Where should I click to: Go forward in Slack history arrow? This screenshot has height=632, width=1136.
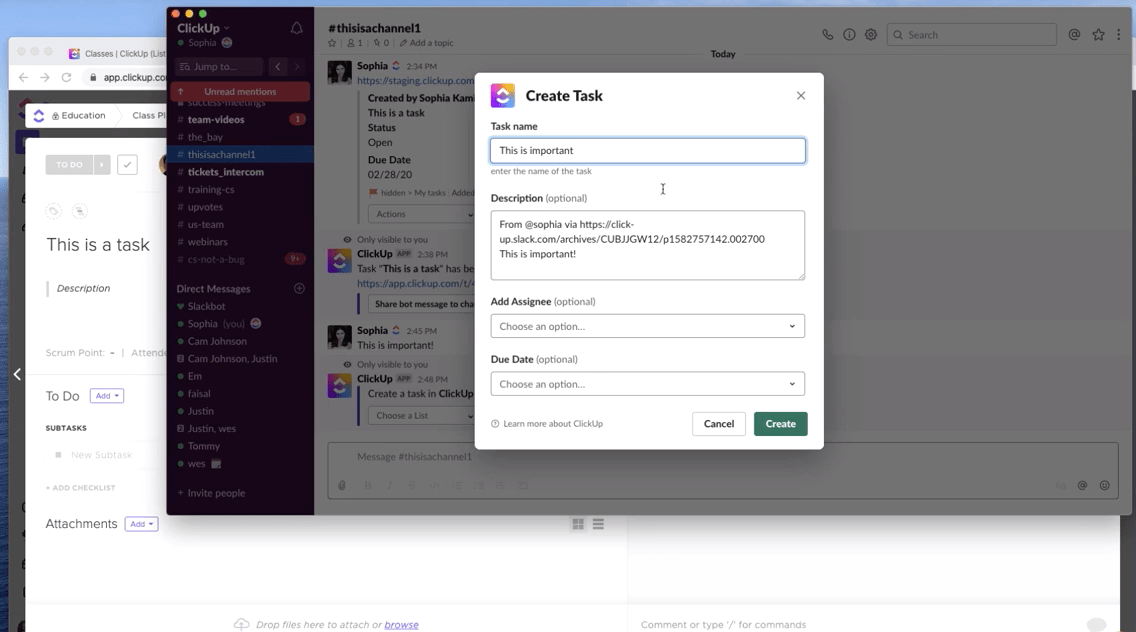[x=297, y=67]
